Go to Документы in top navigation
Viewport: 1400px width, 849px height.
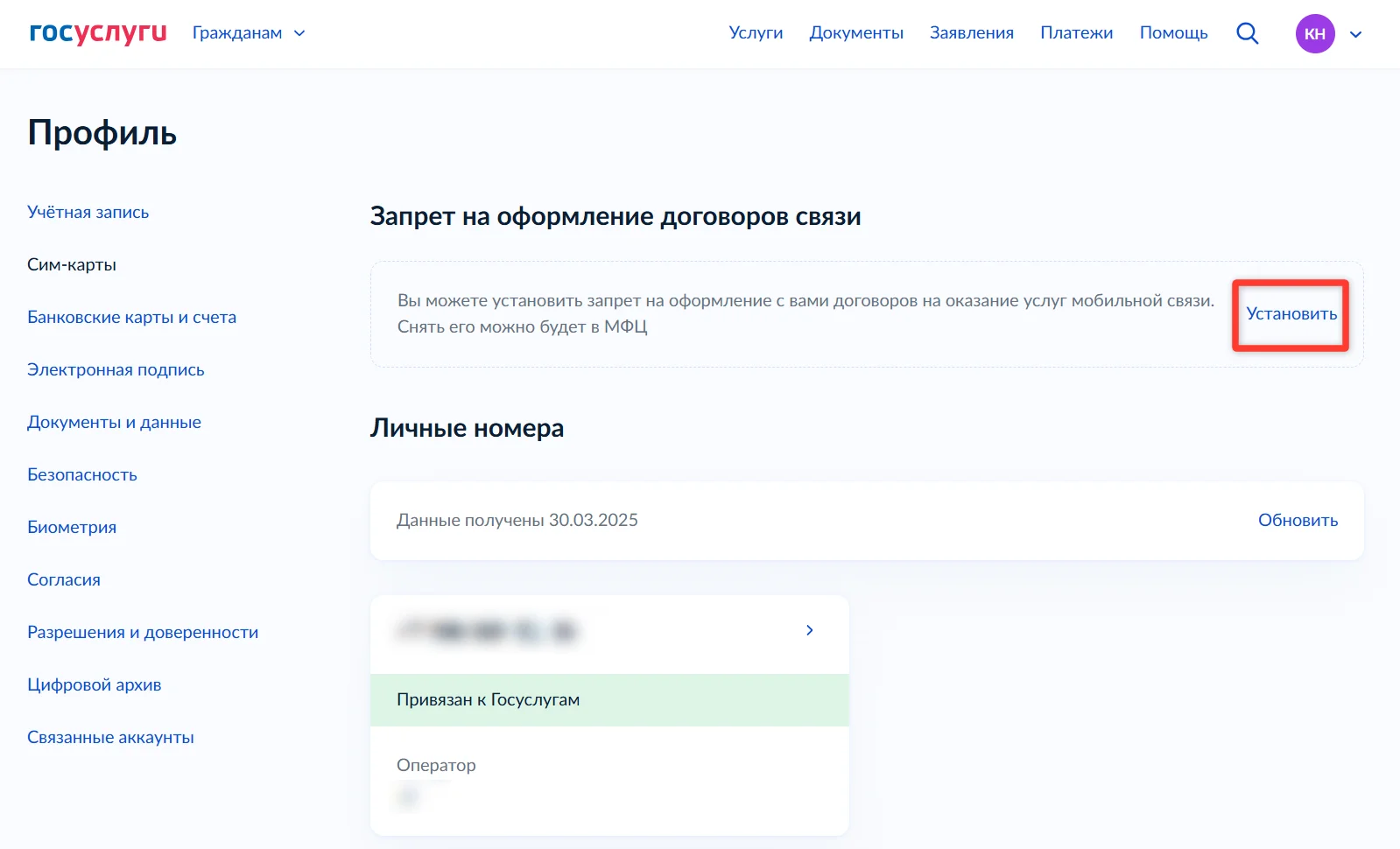tap(856, 33)
